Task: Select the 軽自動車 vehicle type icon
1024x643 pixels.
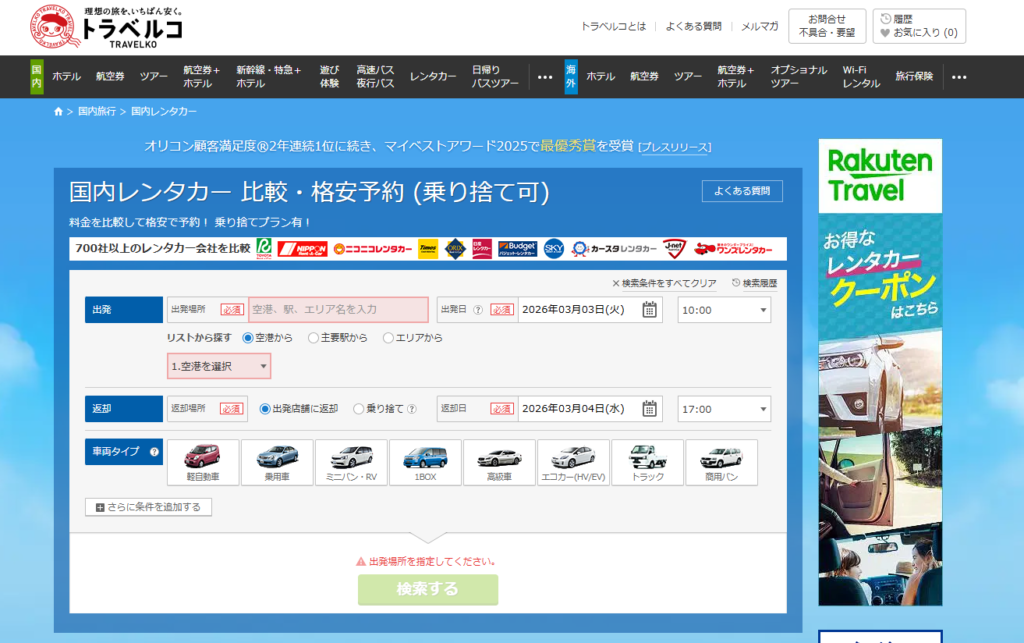Action: (203, 462)
